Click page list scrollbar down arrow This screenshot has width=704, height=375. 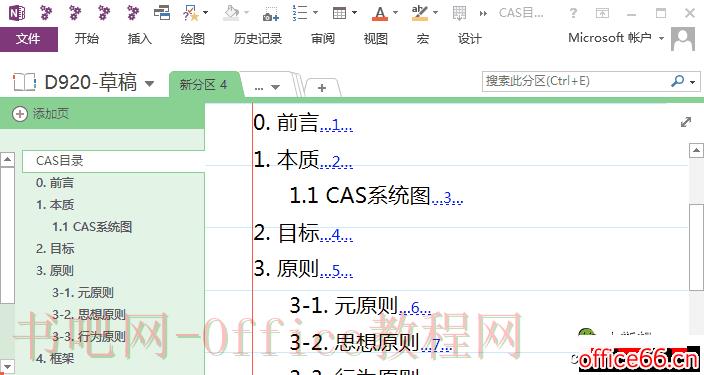coord(8,366)
